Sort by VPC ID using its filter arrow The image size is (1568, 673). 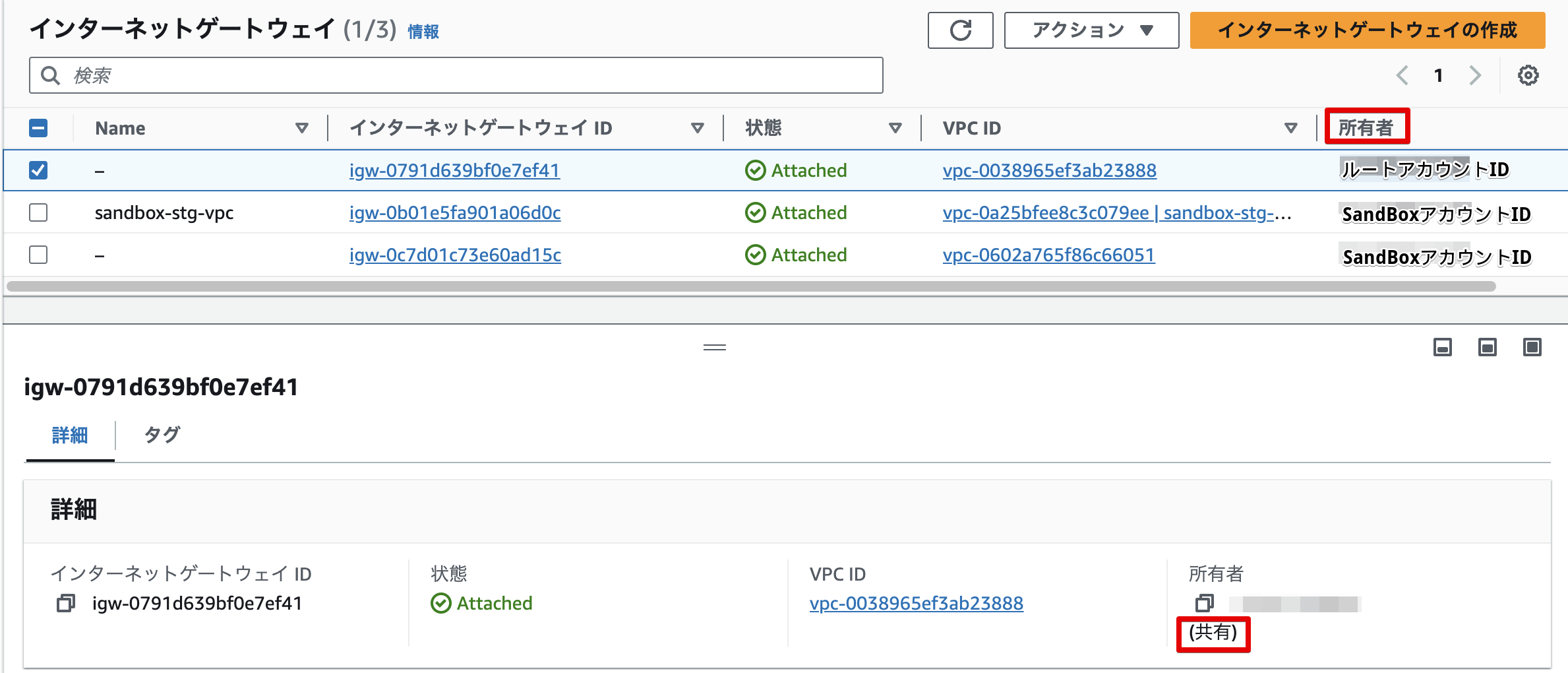(x=1290, y=127)
